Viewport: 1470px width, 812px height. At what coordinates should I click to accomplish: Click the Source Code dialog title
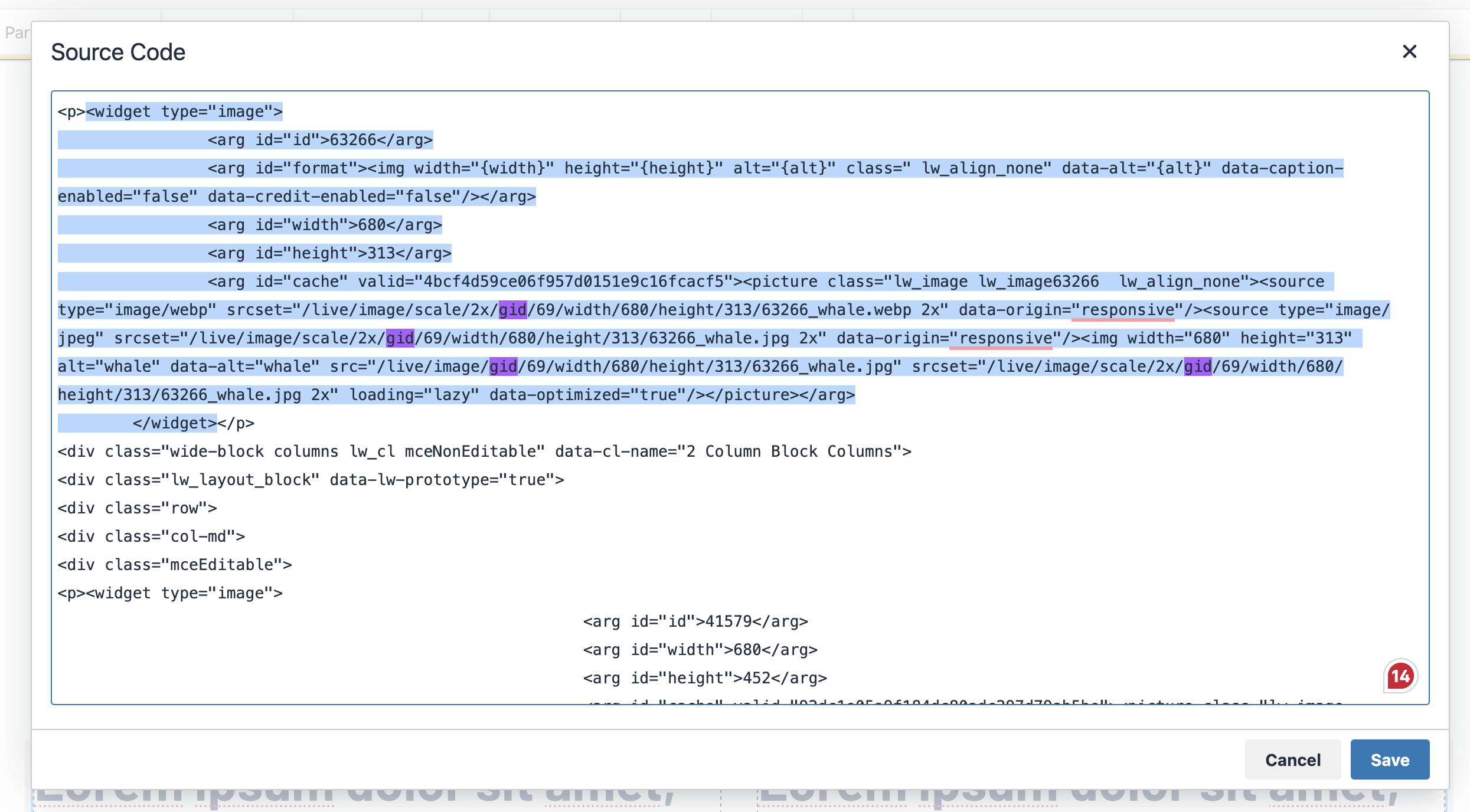pos(118,52)
